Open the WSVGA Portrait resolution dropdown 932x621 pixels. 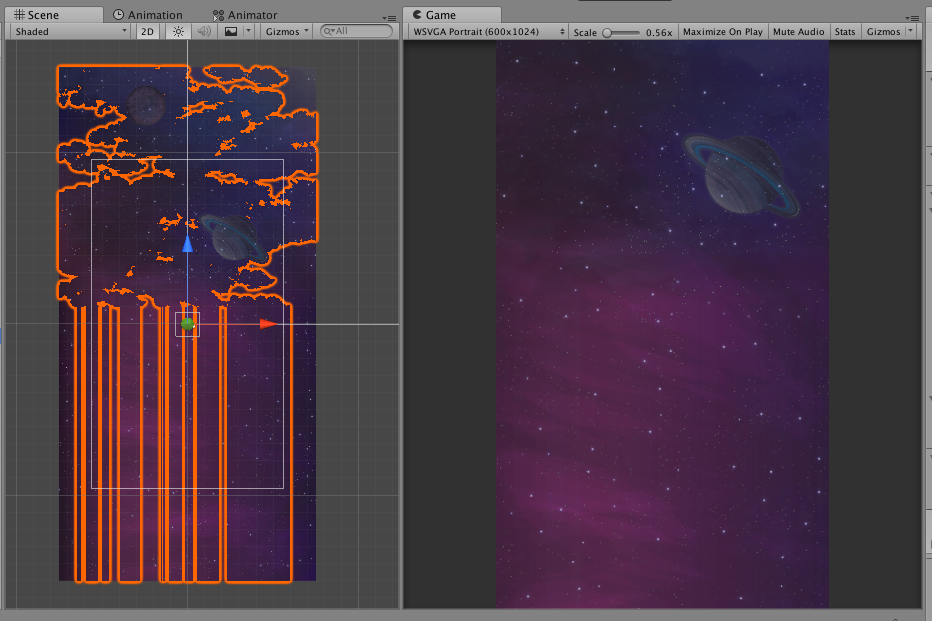pyautogui.click(x=484, y=31)
